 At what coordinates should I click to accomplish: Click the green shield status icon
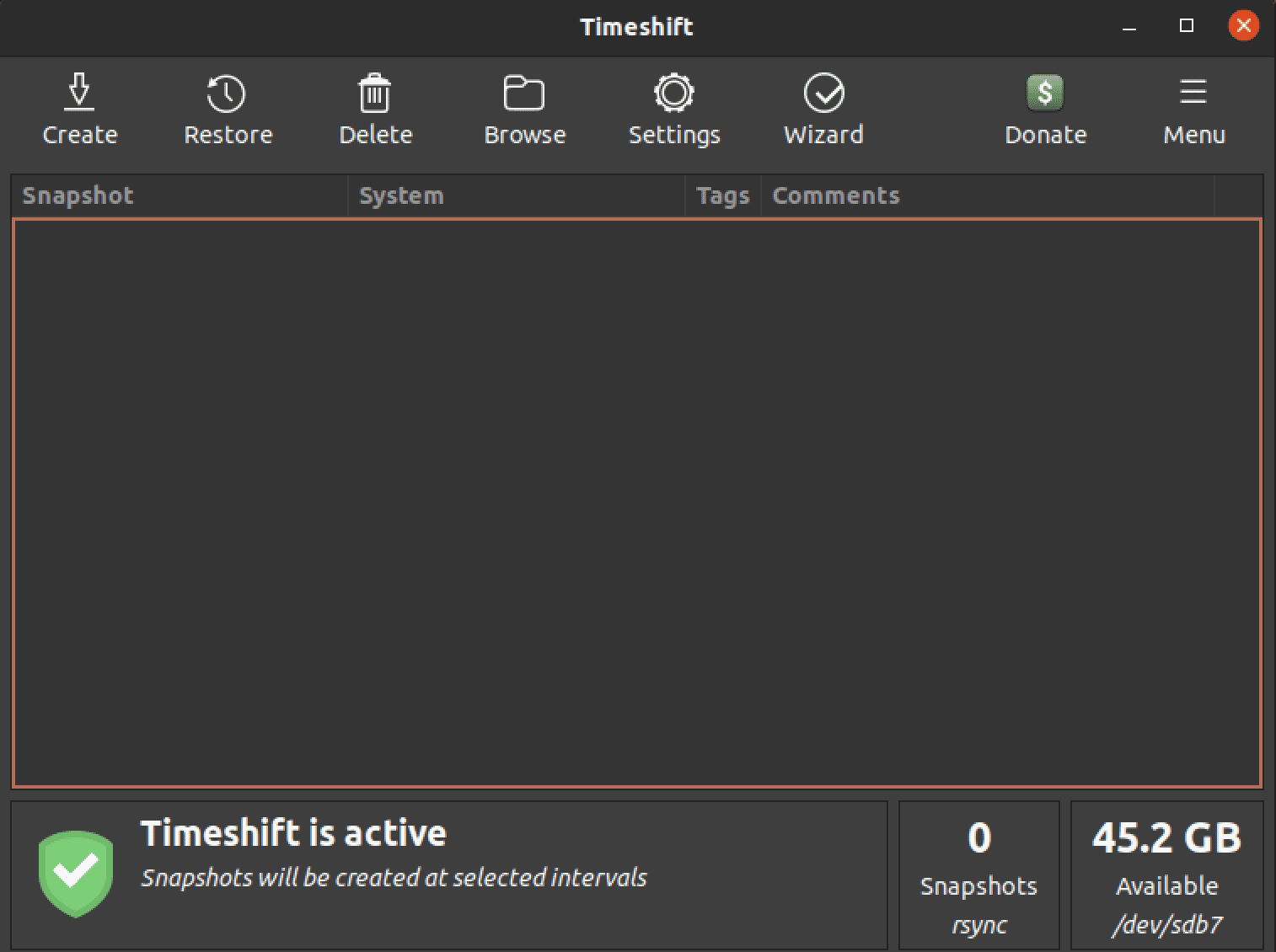coord(76,874)
